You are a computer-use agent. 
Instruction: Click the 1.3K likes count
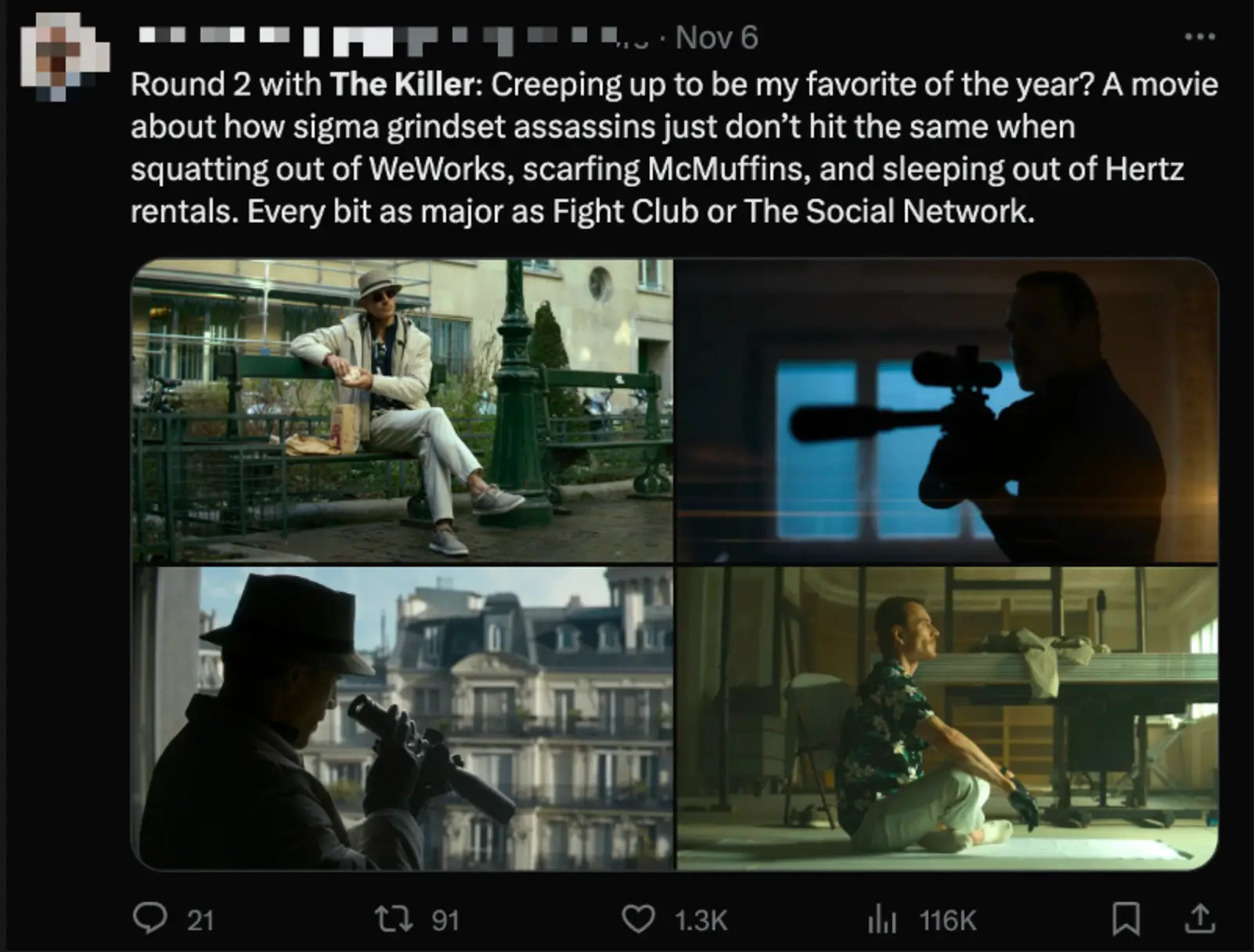click(x=701, y=920)
